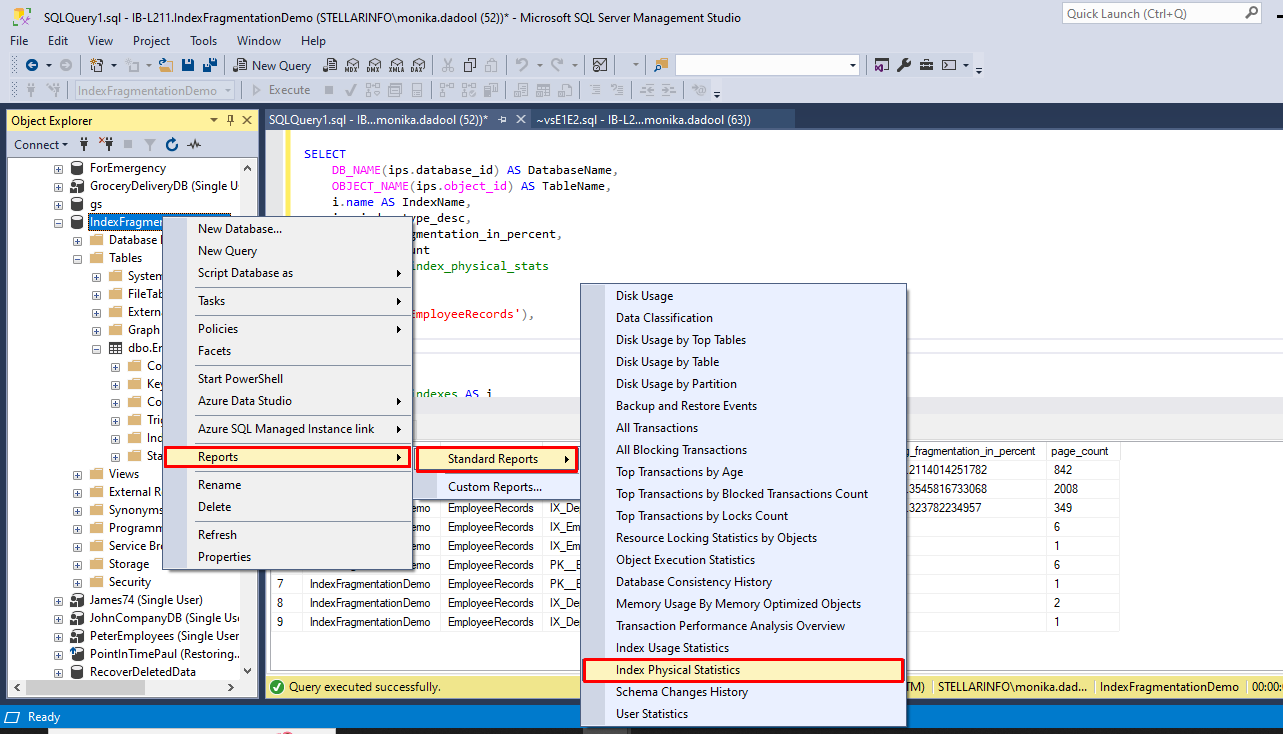Click Disconnect plug icon in Object Explorer
This screenshot has height=734, width=1283.
tap(104, 144)
